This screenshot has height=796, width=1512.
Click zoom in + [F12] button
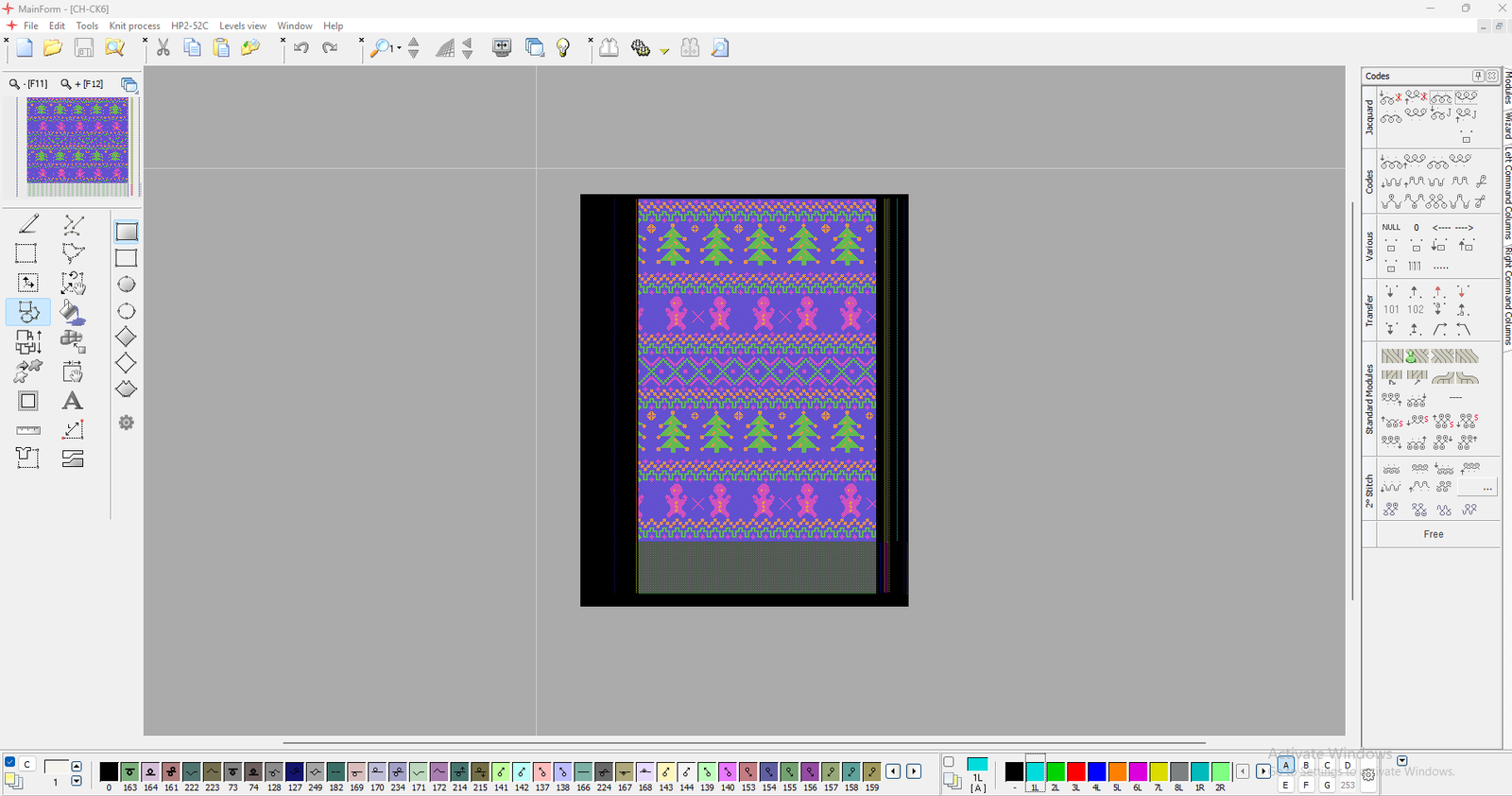pyautogui.click(x=82, y=84)
